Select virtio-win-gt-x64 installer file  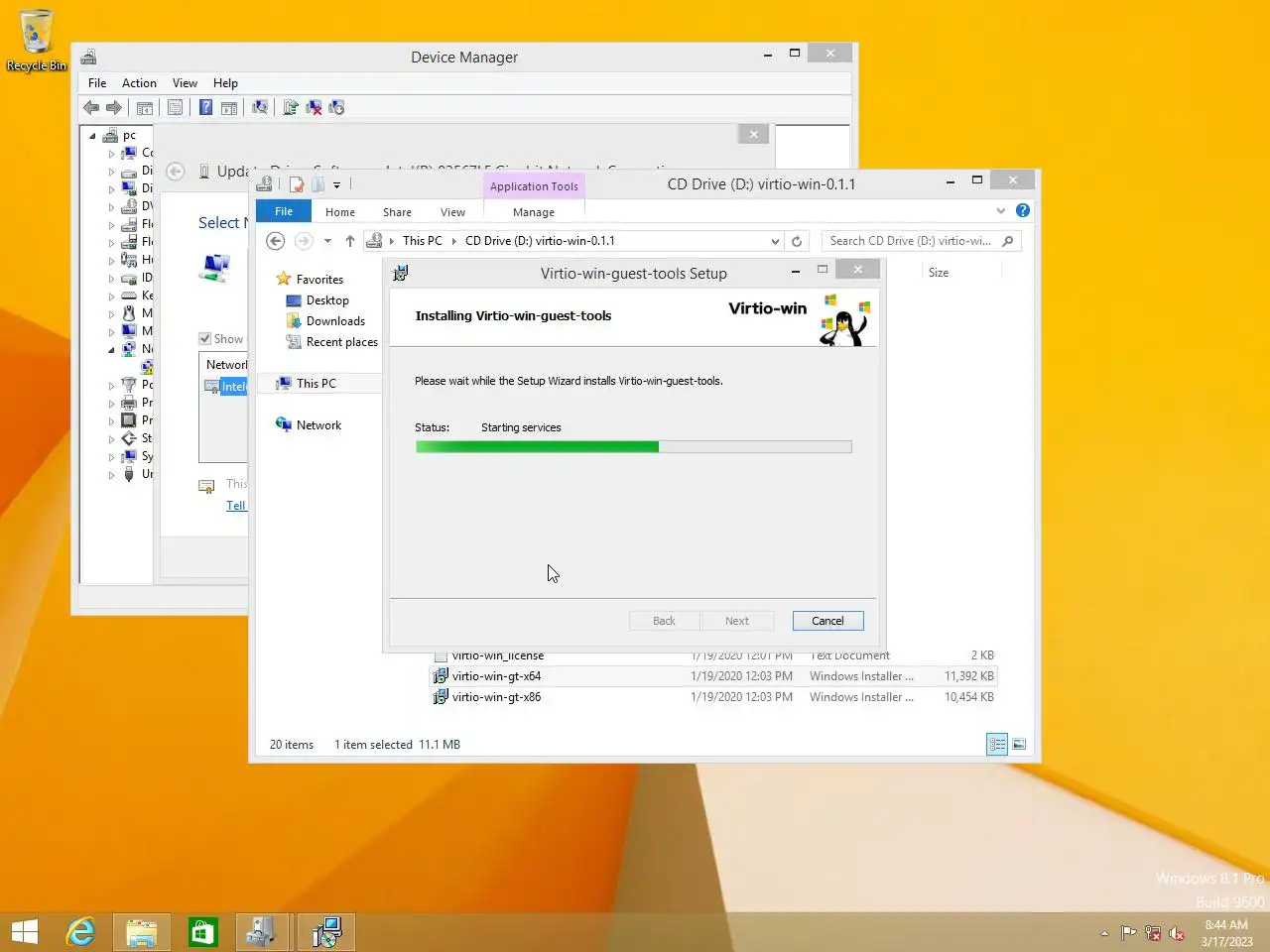[x=712, y=676]
